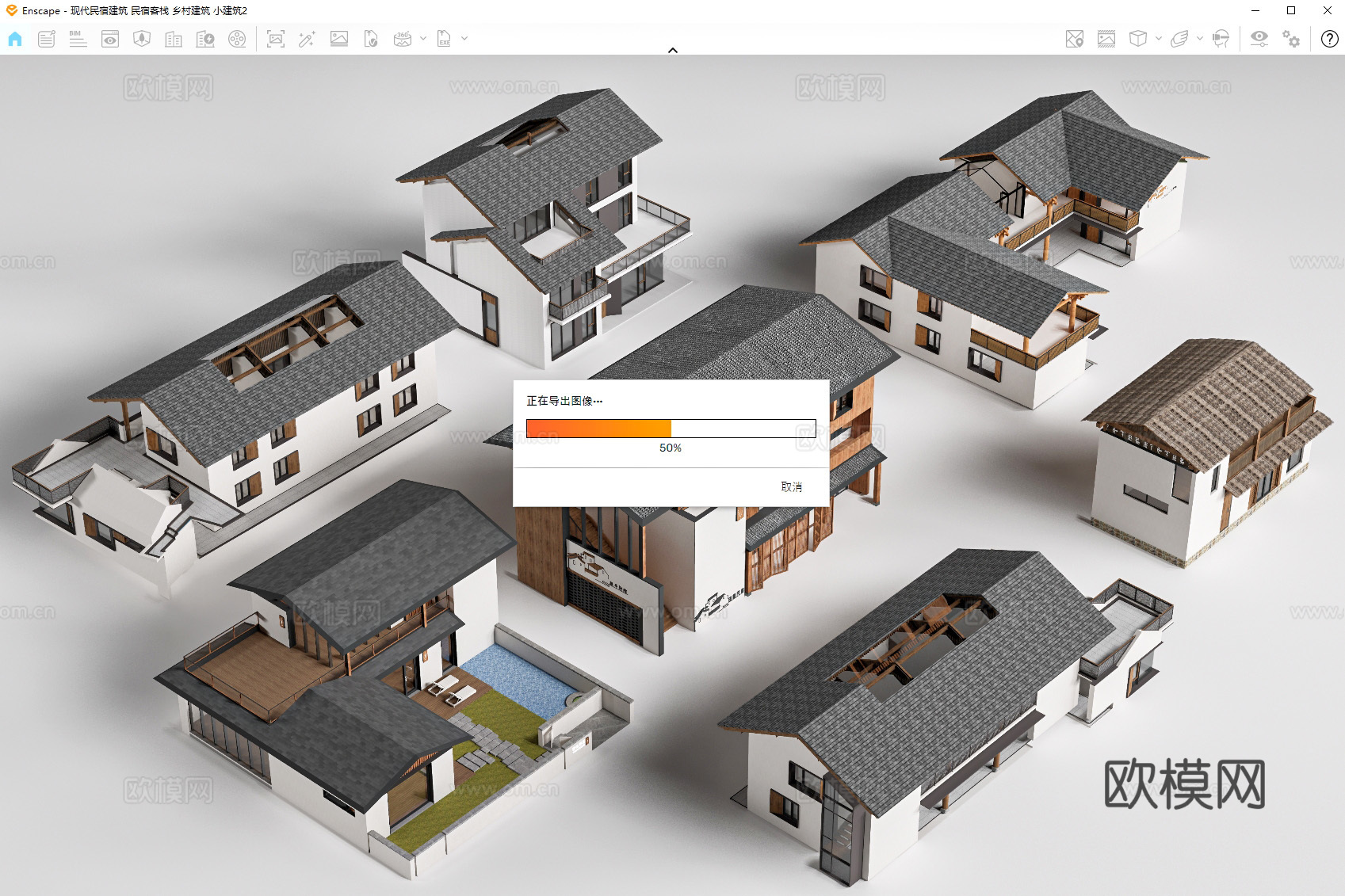
Task: Open the Site Context map icon
Action: (x=142, y=39)
